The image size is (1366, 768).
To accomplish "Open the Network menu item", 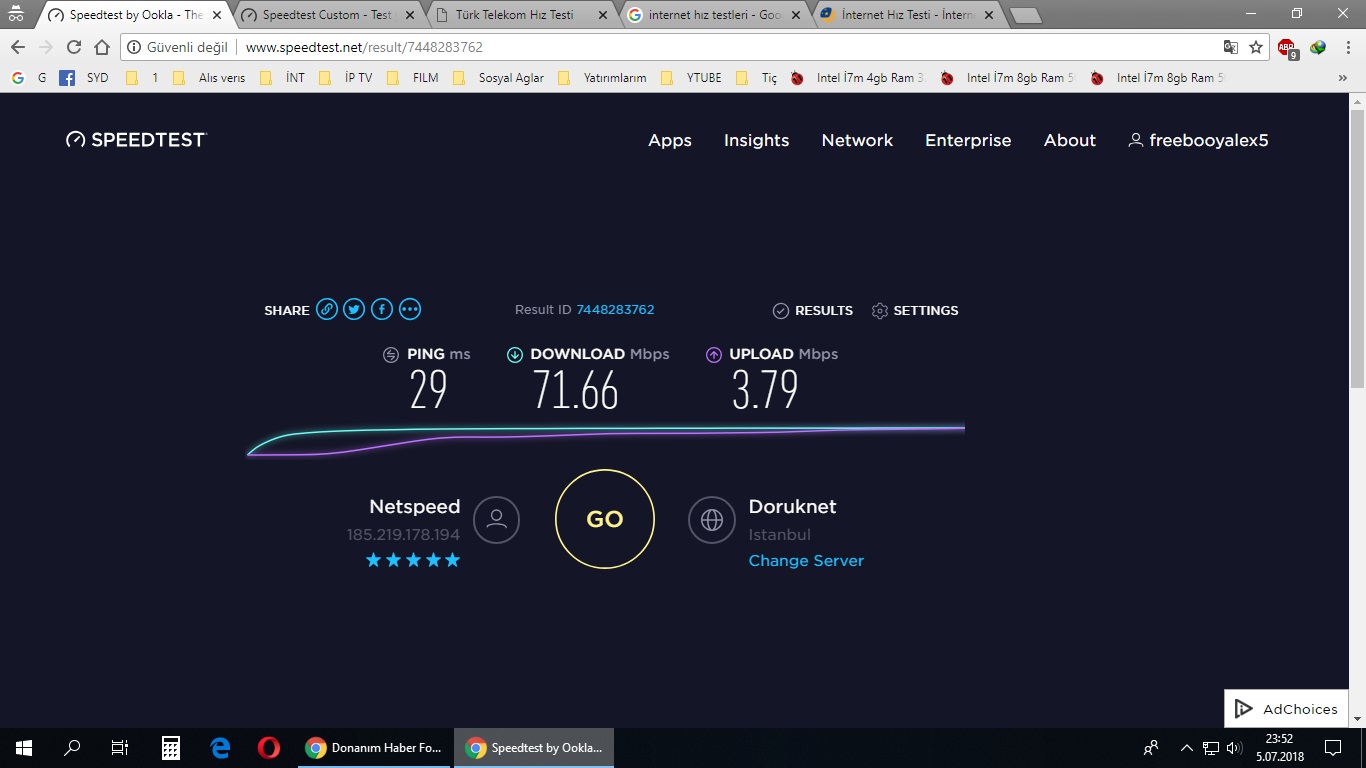I will pos(857,140).
